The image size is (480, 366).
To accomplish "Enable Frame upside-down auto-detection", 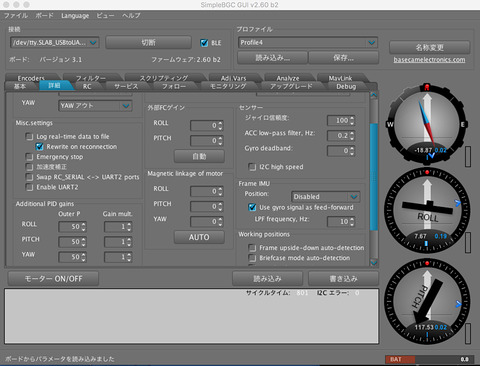I will pyautogui.click(x=252, y=248).
